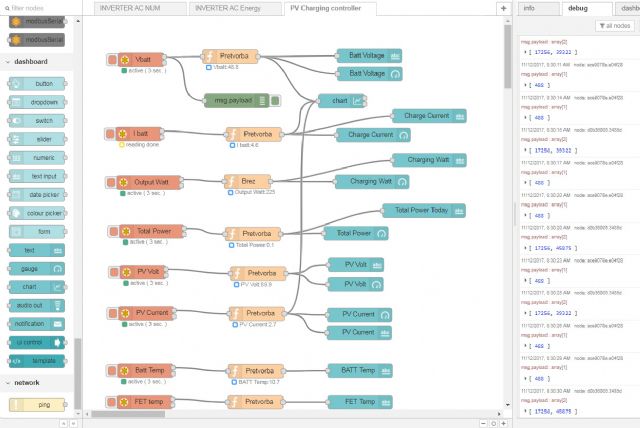The height and width of the screenshot is (428, 640).
Task: Select the notification node in the palette
Action: click(37, 324)
